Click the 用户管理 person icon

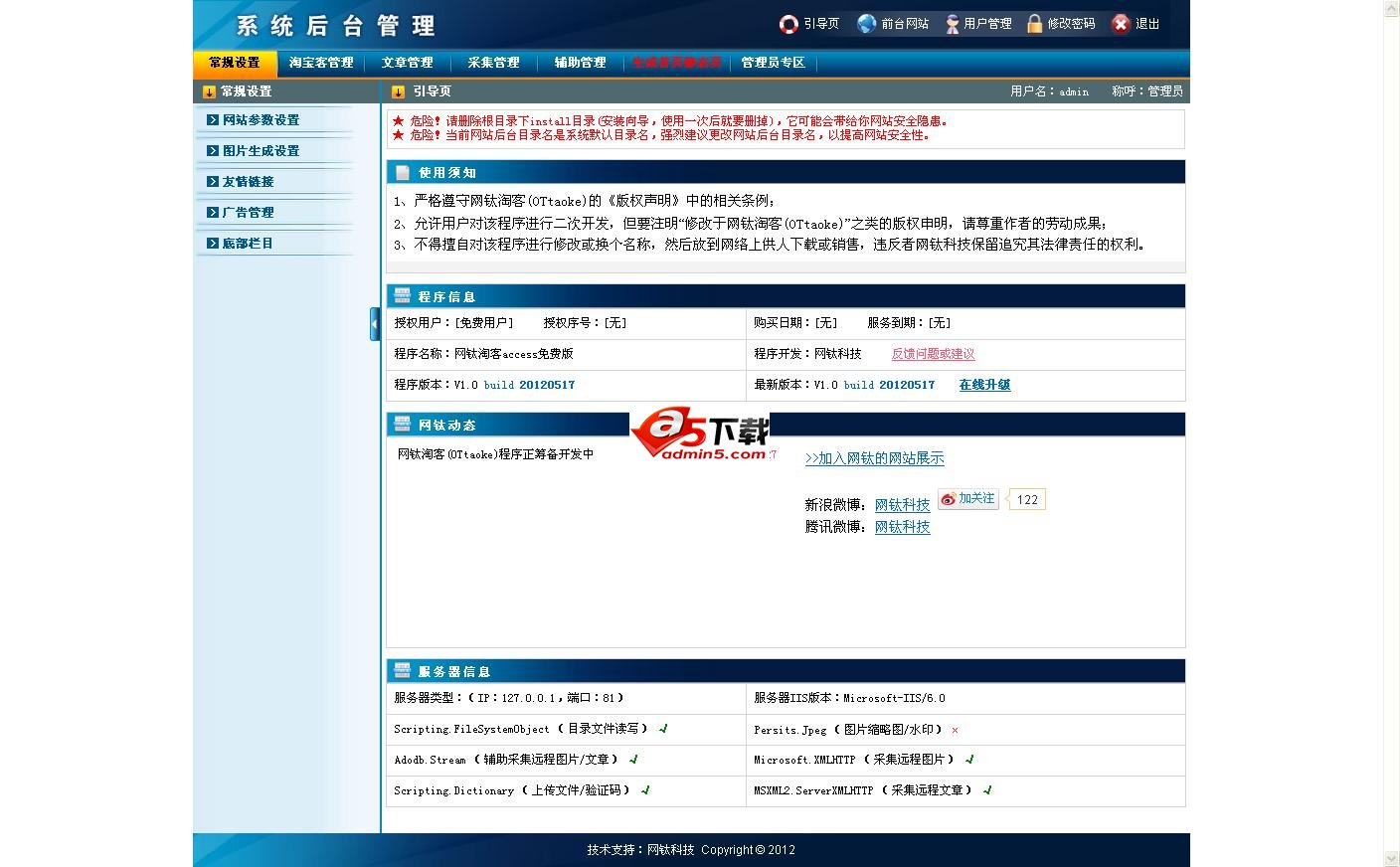(953, 24)
